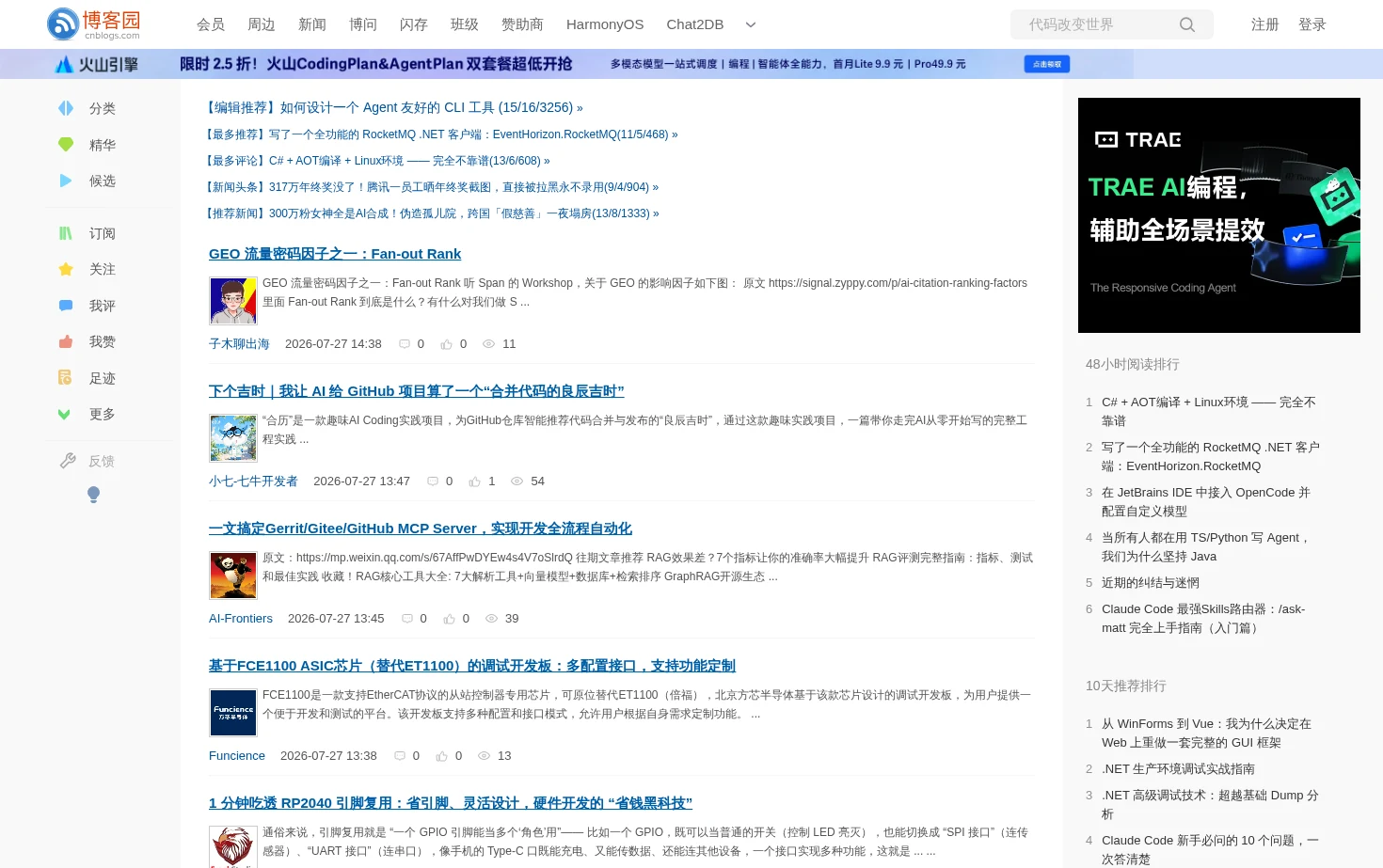The image size is (1383, 868).
Task: Open the 我赞 thumbs-up sidebar icon
Action: [66, 341]
